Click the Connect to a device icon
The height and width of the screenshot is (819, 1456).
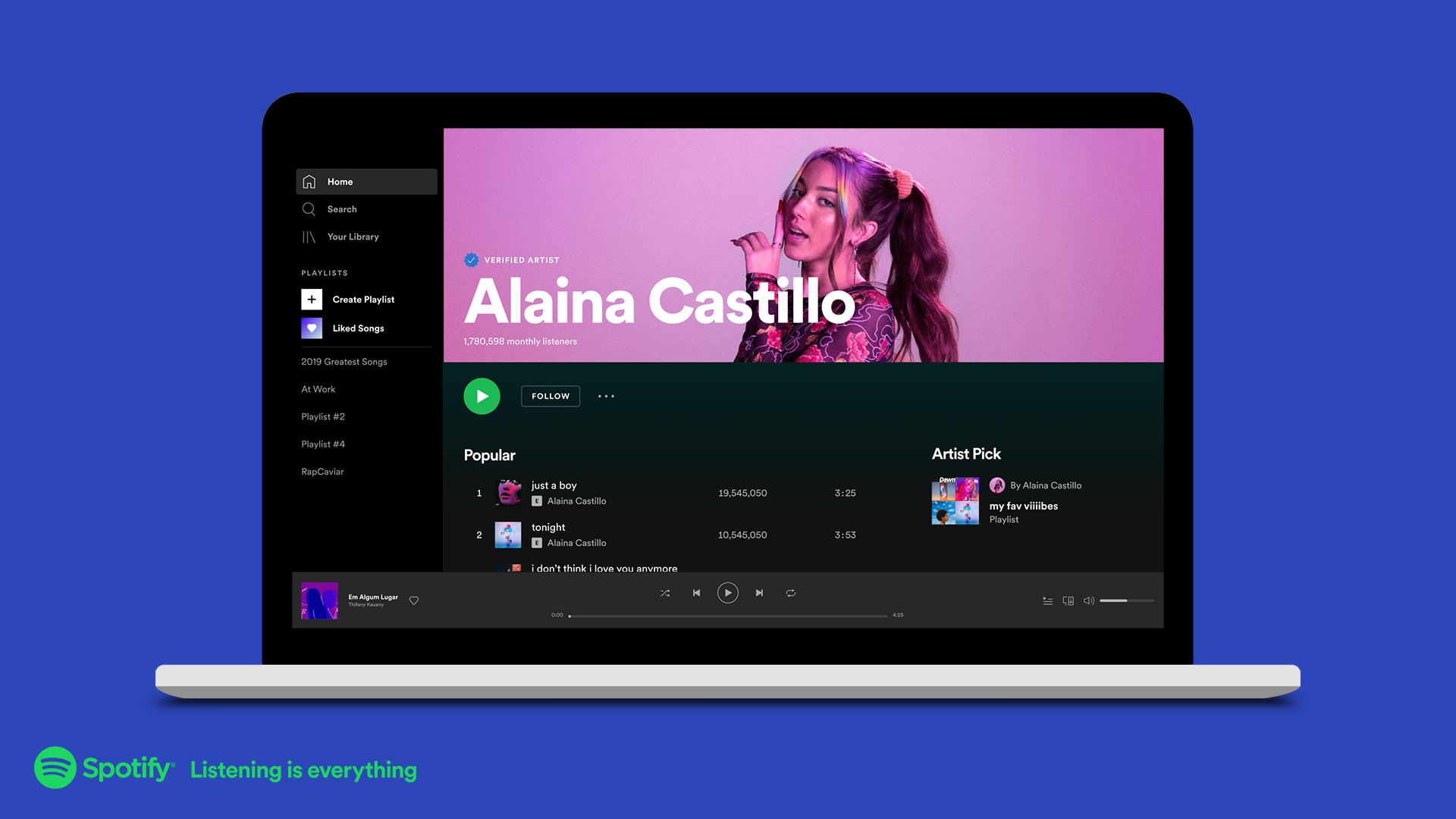coord(1068,600)
